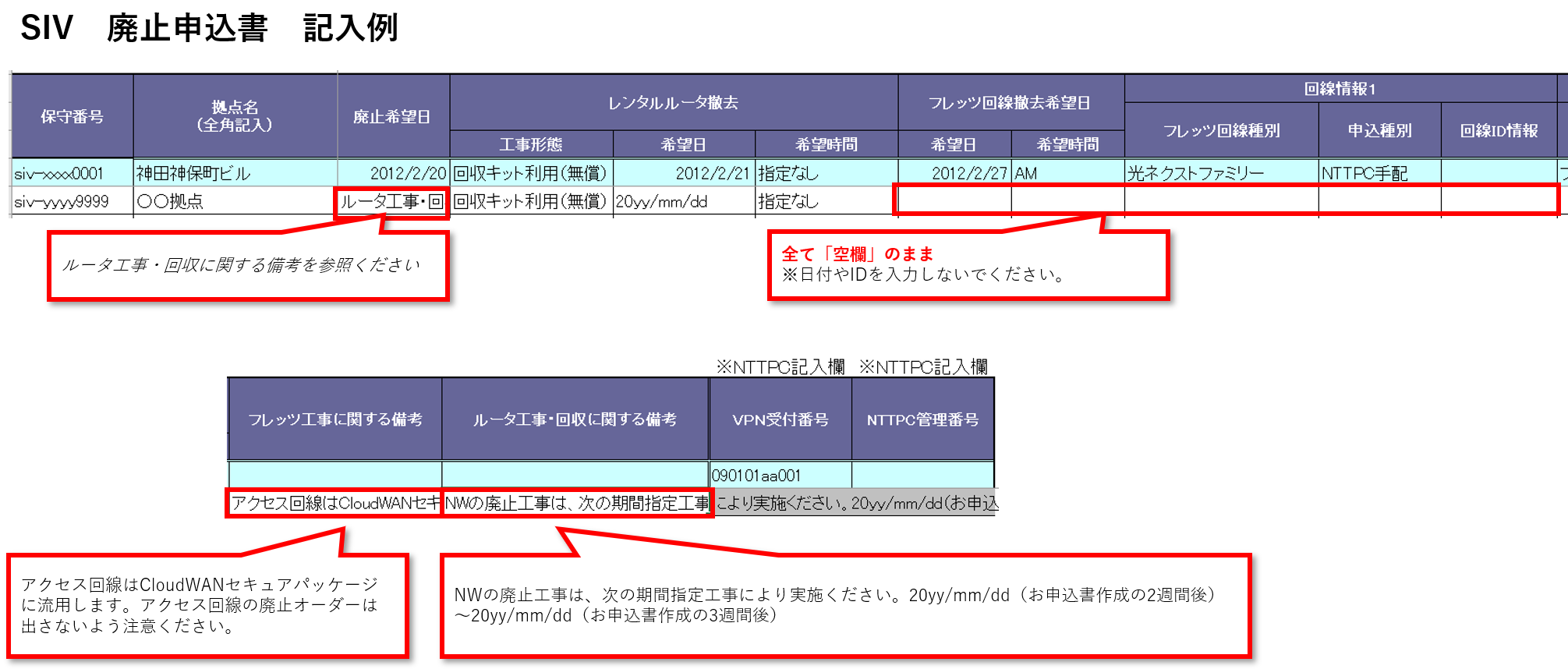Screen dimensions: 1568x669
Task: Click the レンタルルータ撤去 group header
Action: [674, 103]
